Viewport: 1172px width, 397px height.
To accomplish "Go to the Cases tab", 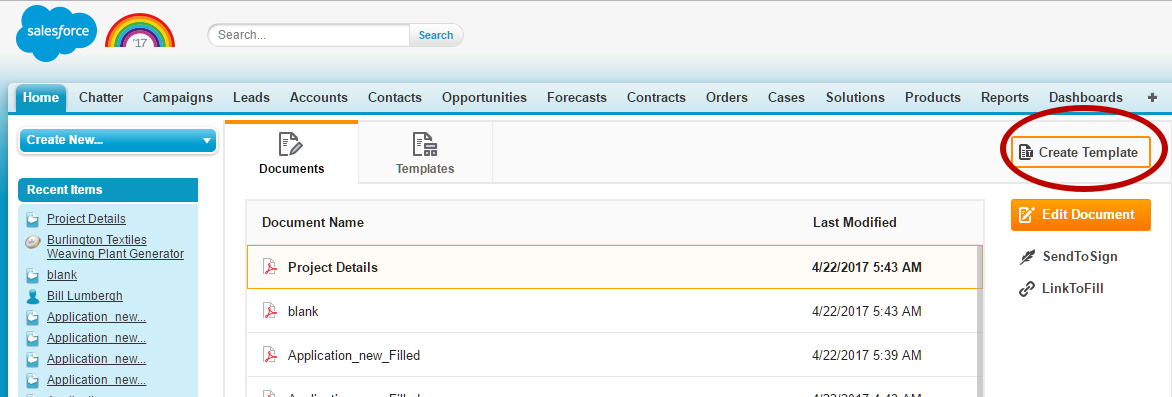I will coord(786,97).
